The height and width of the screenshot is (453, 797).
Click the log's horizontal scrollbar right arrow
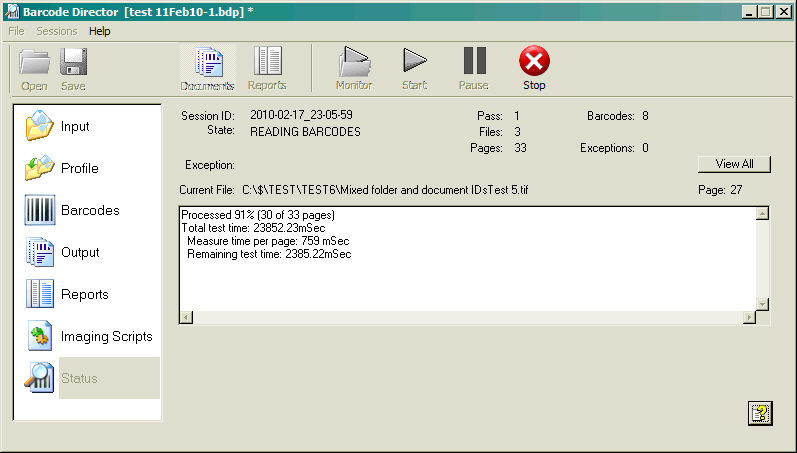pyautogui.click(x=748, y=318)
